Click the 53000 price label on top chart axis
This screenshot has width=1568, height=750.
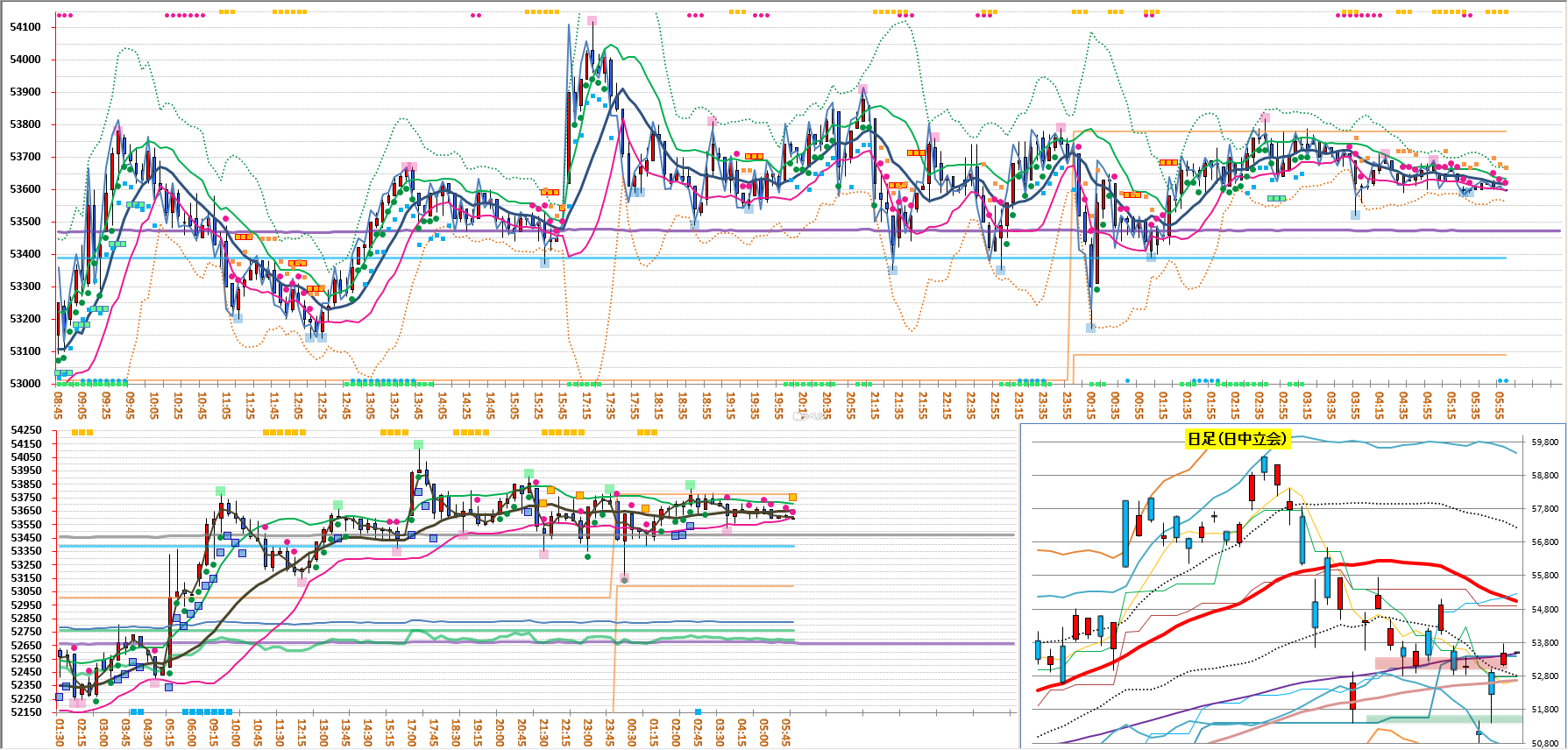click(25, 384)
